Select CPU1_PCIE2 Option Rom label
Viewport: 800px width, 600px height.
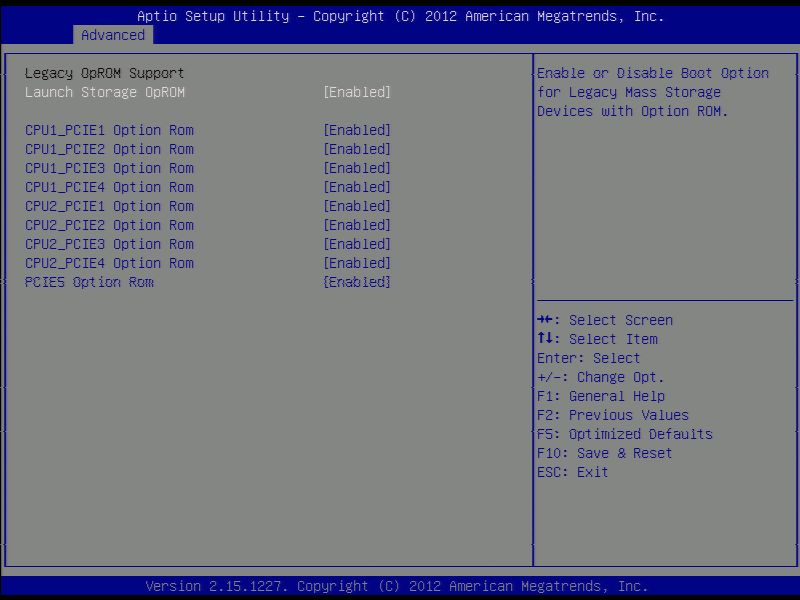click(109, 149)
